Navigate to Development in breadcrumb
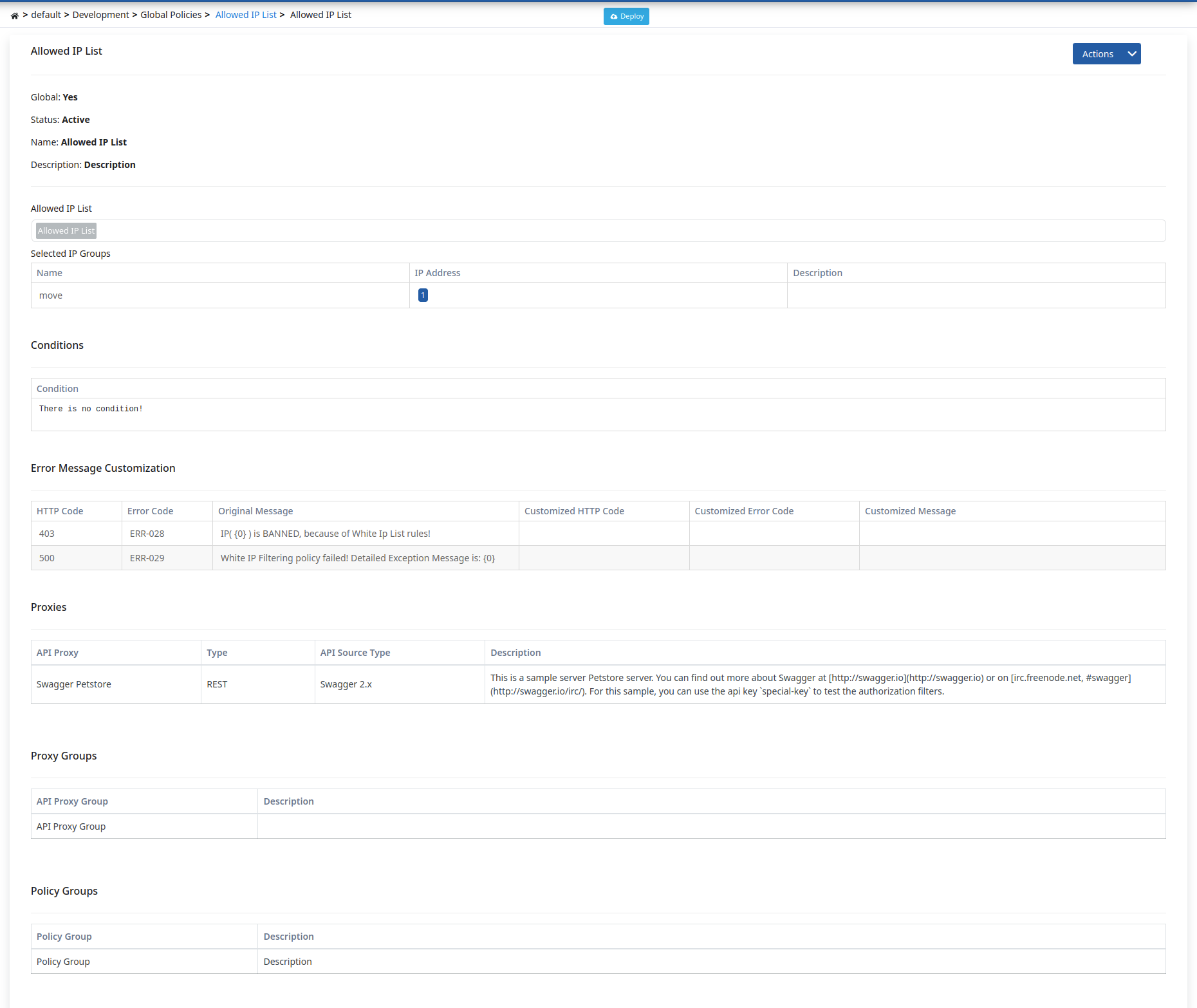Screen dimensions: 1197x1008 click(100, 15)
